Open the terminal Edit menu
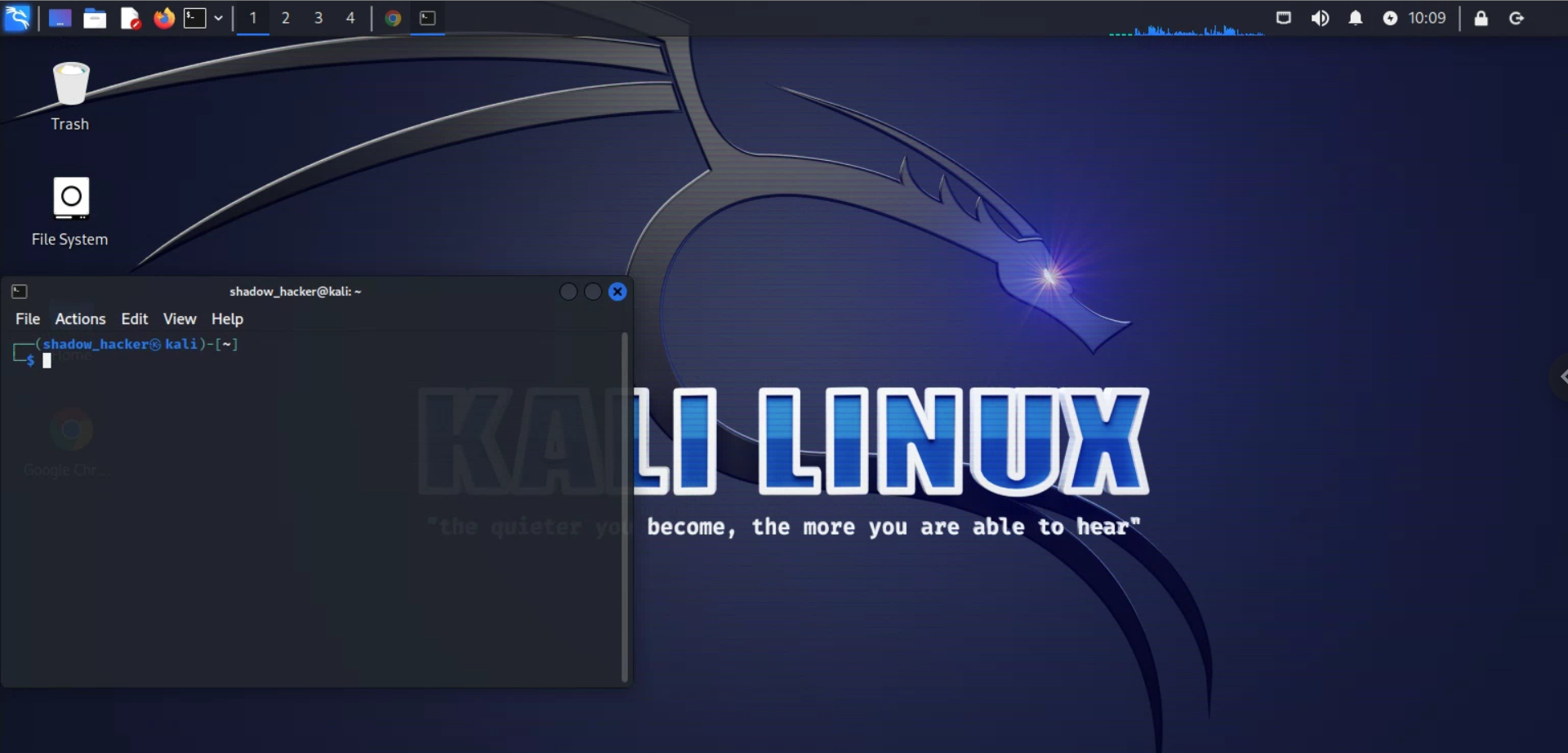The height and width of the screenshot is (753, 1568). [x=135, y=319]
